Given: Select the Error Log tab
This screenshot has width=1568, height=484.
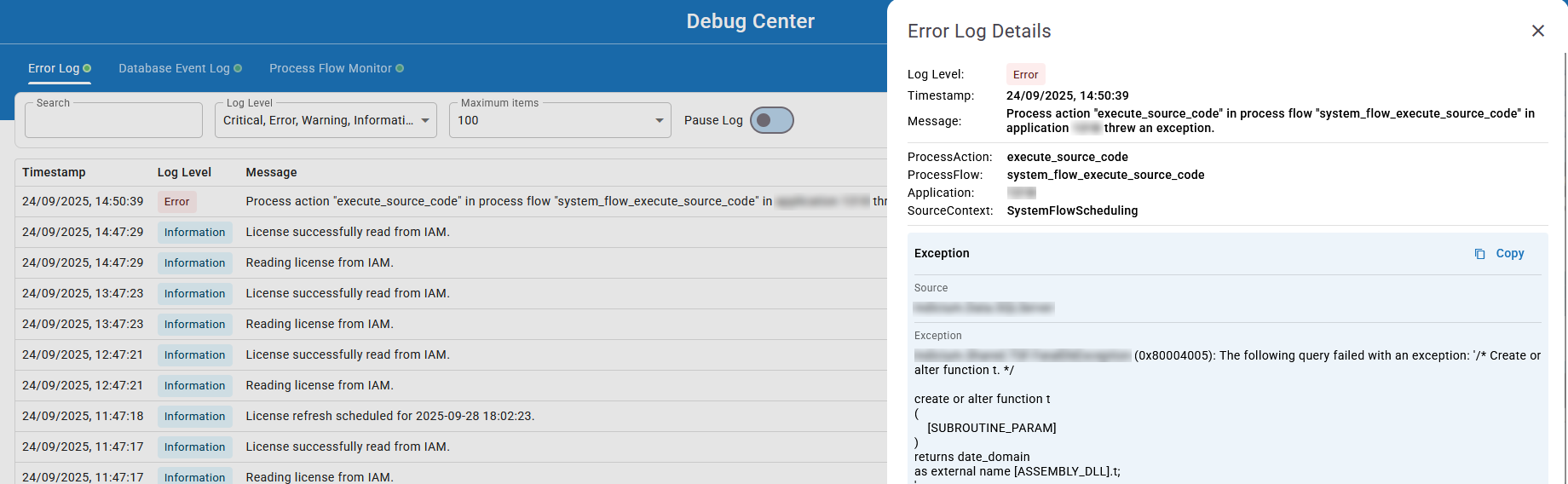Looking at the screenshot, I should pos(53,68).
